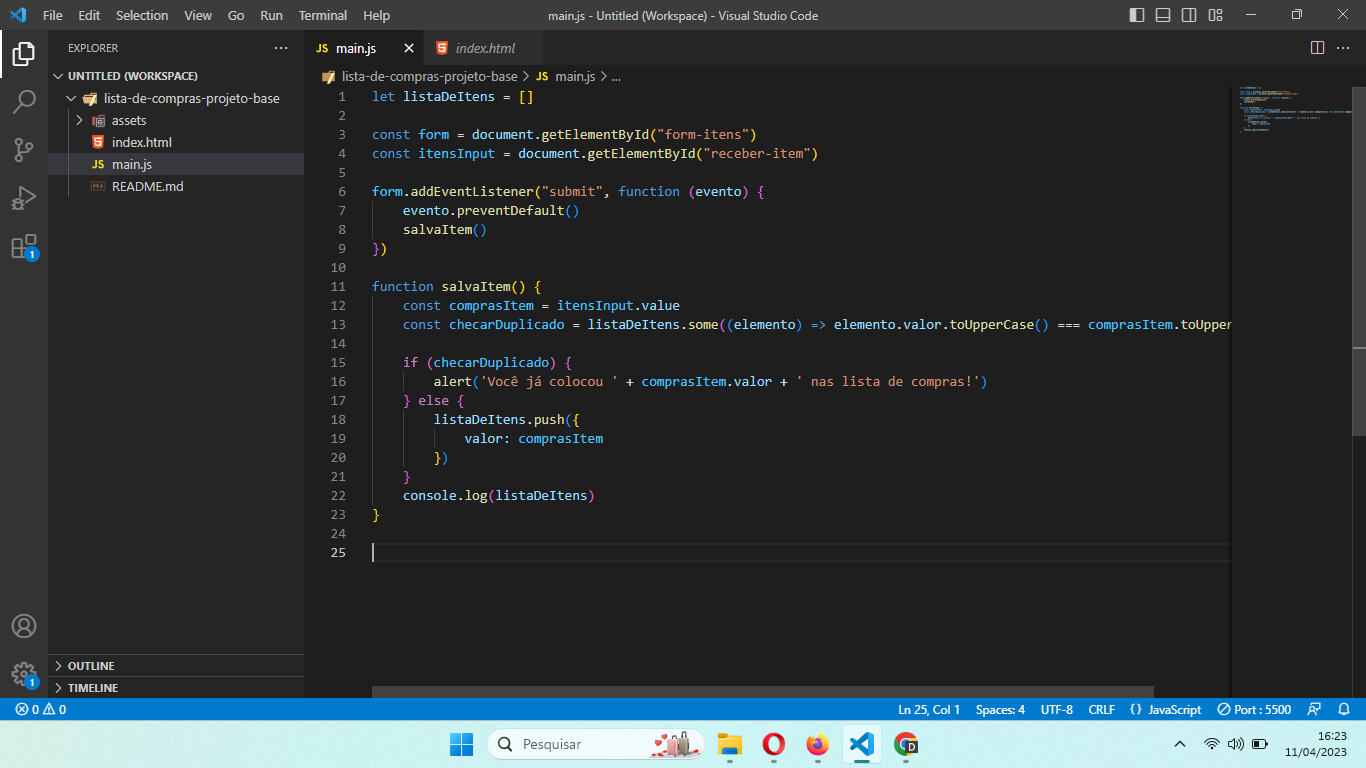The image size is (1366, 768).
Task: Click line number 13 in gutter
Action: click(x=337, y=324)
